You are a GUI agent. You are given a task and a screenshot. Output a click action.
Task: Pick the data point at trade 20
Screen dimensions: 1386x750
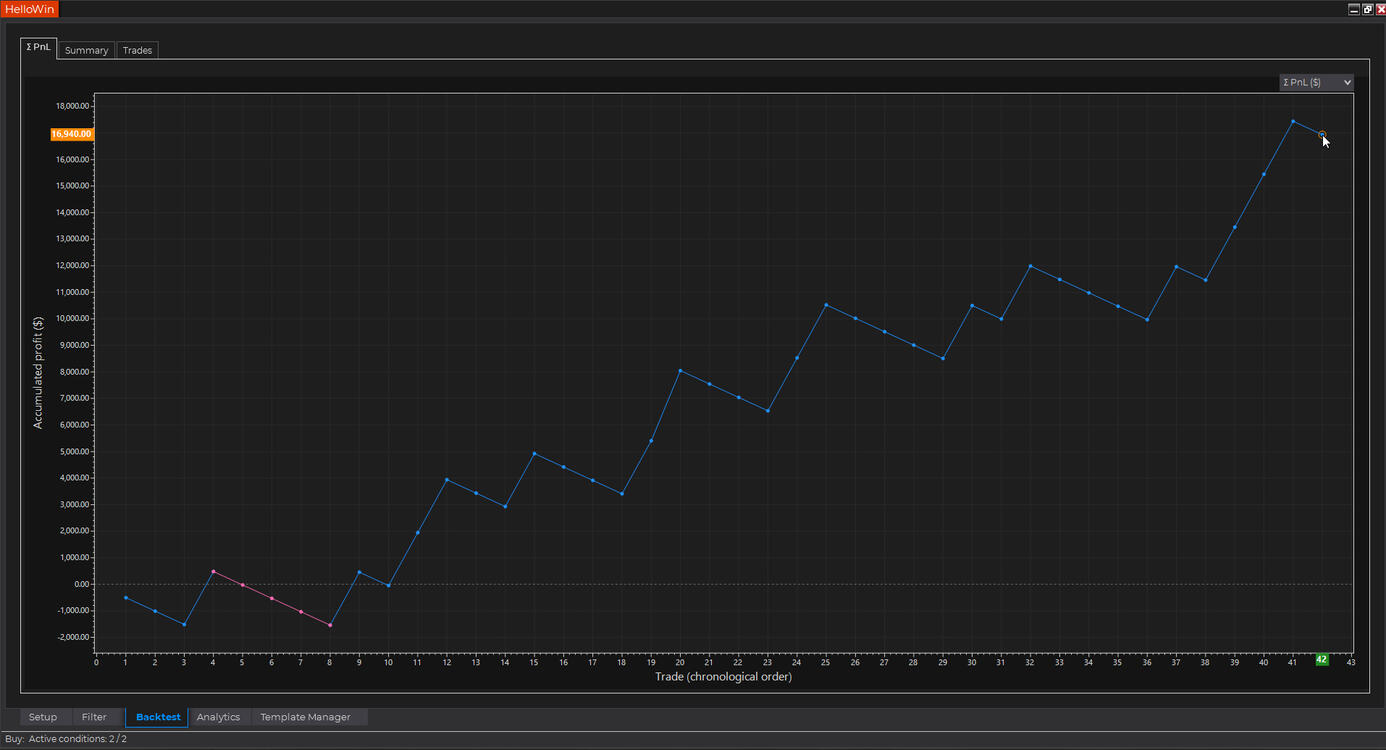click(x=680, y=371)
